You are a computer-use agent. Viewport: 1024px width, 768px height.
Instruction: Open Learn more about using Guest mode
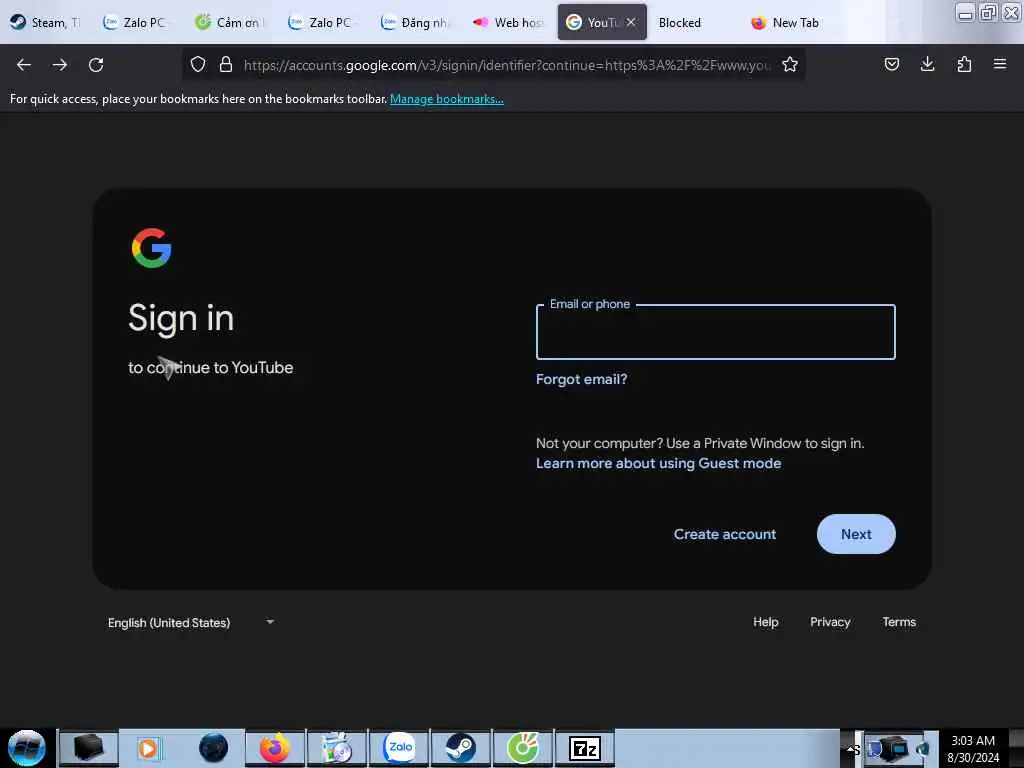(x=658, y=463)
